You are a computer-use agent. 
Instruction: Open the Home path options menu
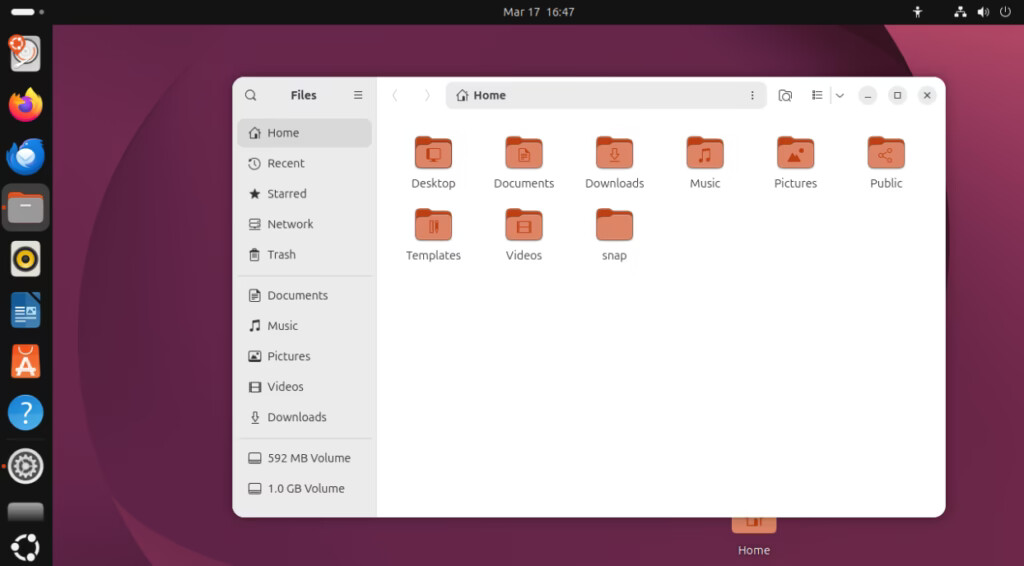(752, 95)
